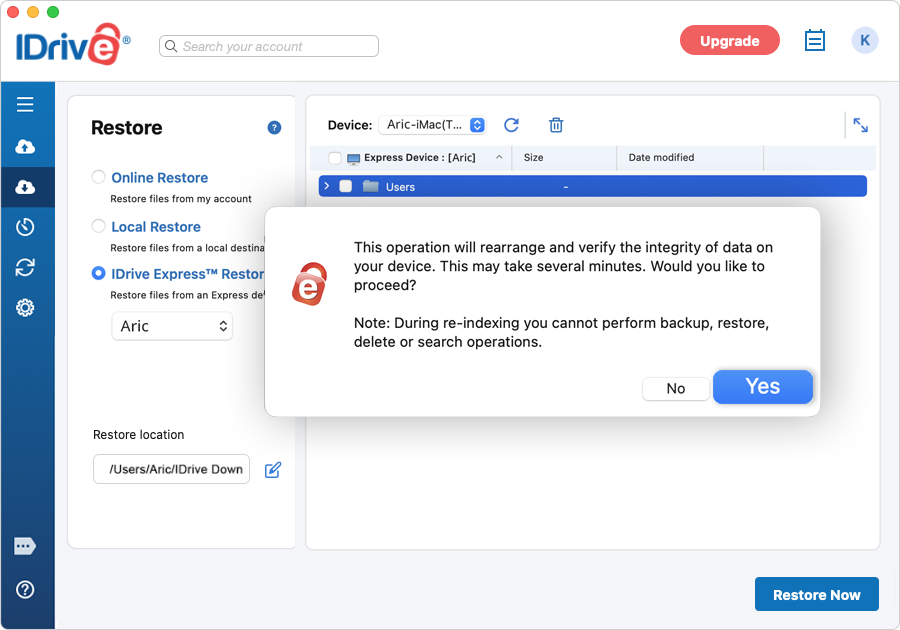Expand the file panel to full view

pyautogui.click(x=860, y=125)
